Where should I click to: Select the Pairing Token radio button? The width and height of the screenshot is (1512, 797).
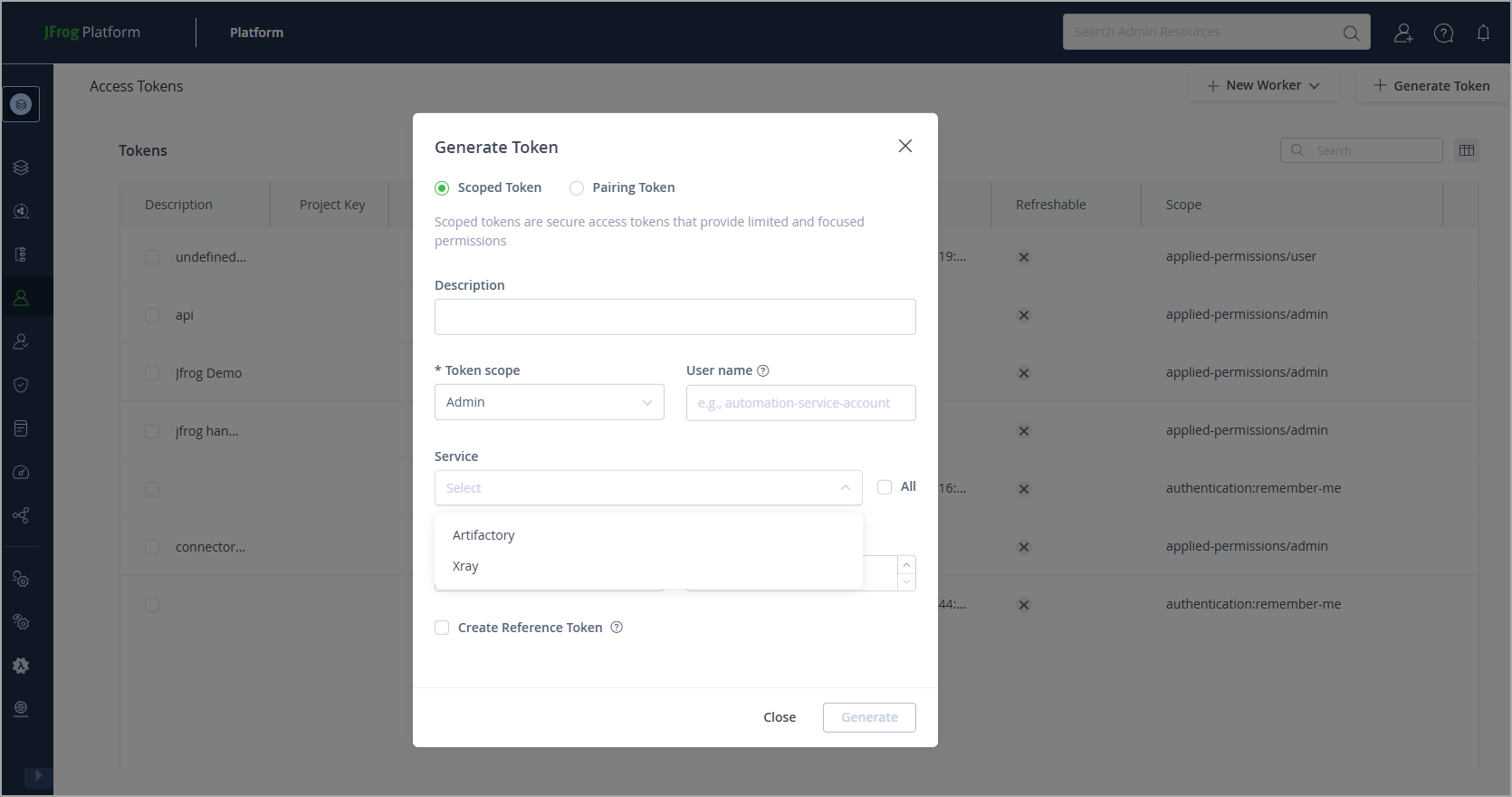tap(577, 188)
